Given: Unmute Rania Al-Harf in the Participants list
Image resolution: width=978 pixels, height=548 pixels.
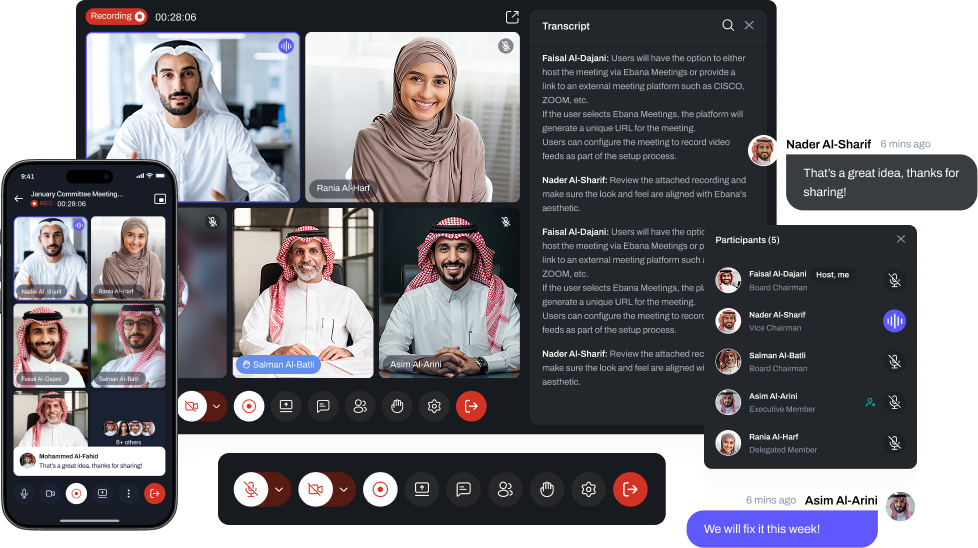Looking at the screenshot, I should [894, 443].
